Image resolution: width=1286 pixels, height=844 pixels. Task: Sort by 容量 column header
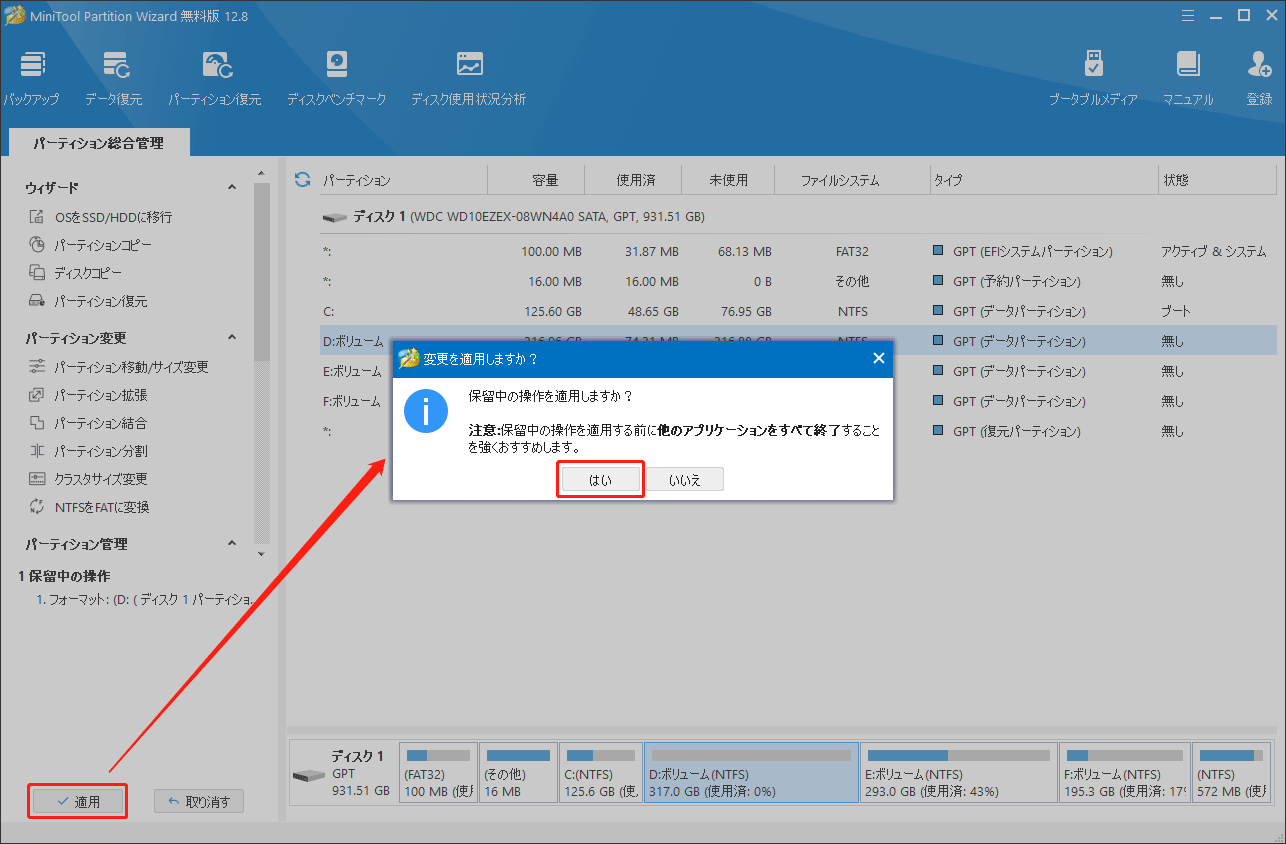(537, 180)
